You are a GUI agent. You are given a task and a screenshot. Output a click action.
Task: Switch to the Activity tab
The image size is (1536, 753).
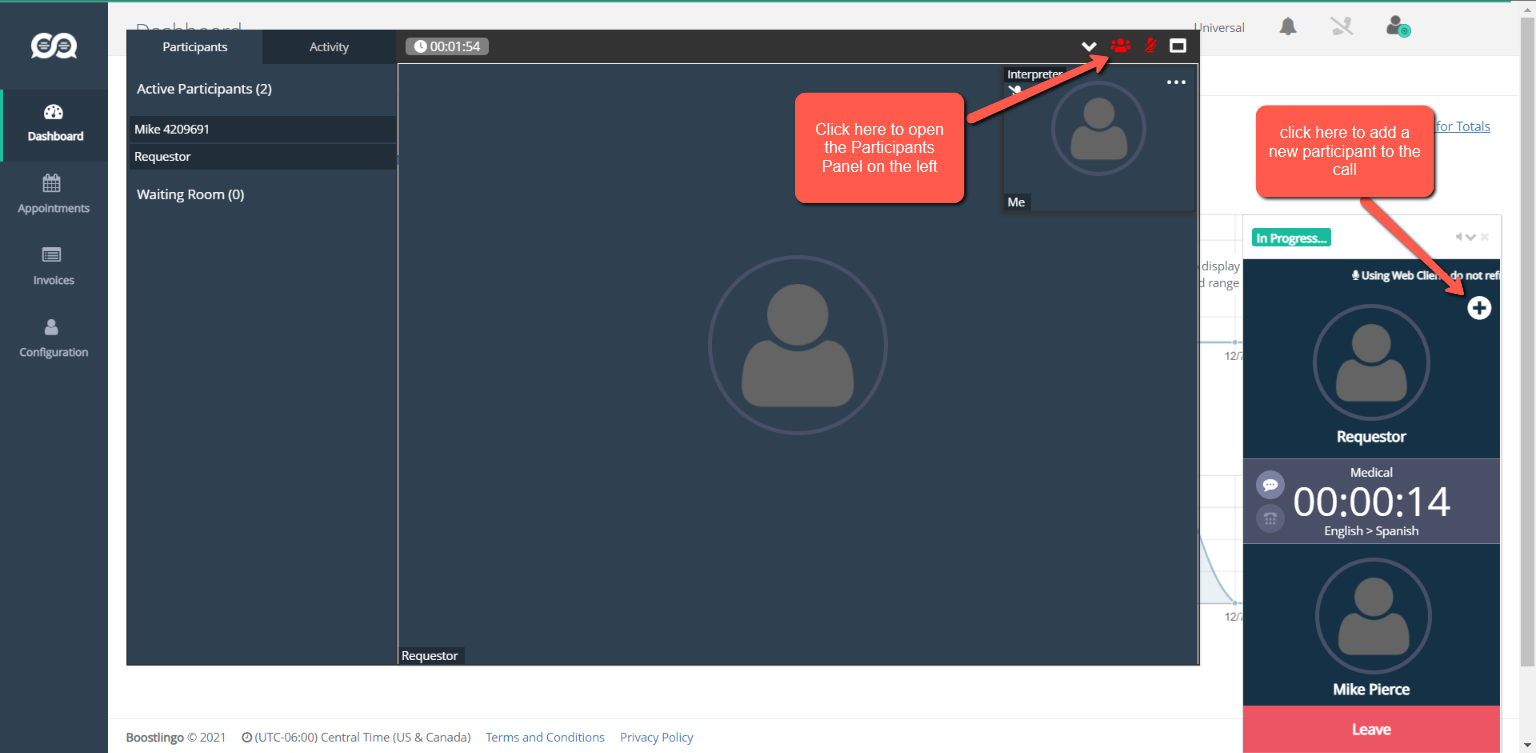point(329,46)
